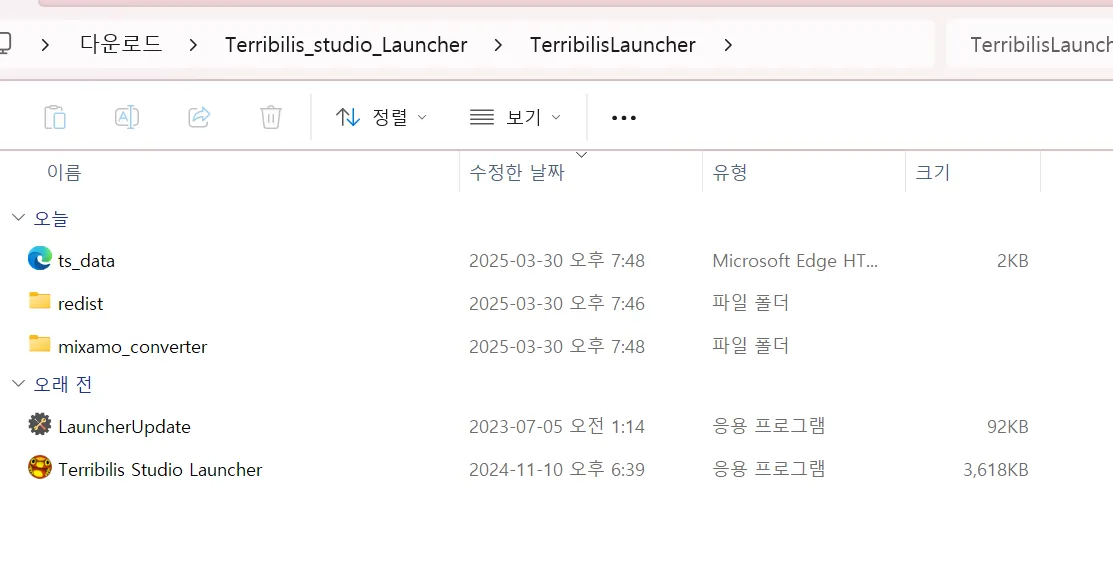
Task: Click the Edge icon beside ts_data
Action: 40,258
